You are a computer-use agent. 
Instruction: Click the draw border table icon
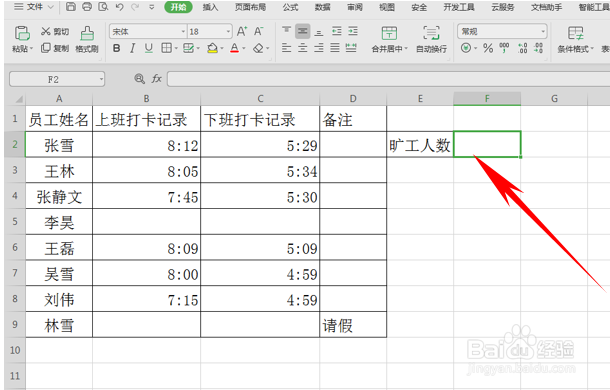coord(188,48)
